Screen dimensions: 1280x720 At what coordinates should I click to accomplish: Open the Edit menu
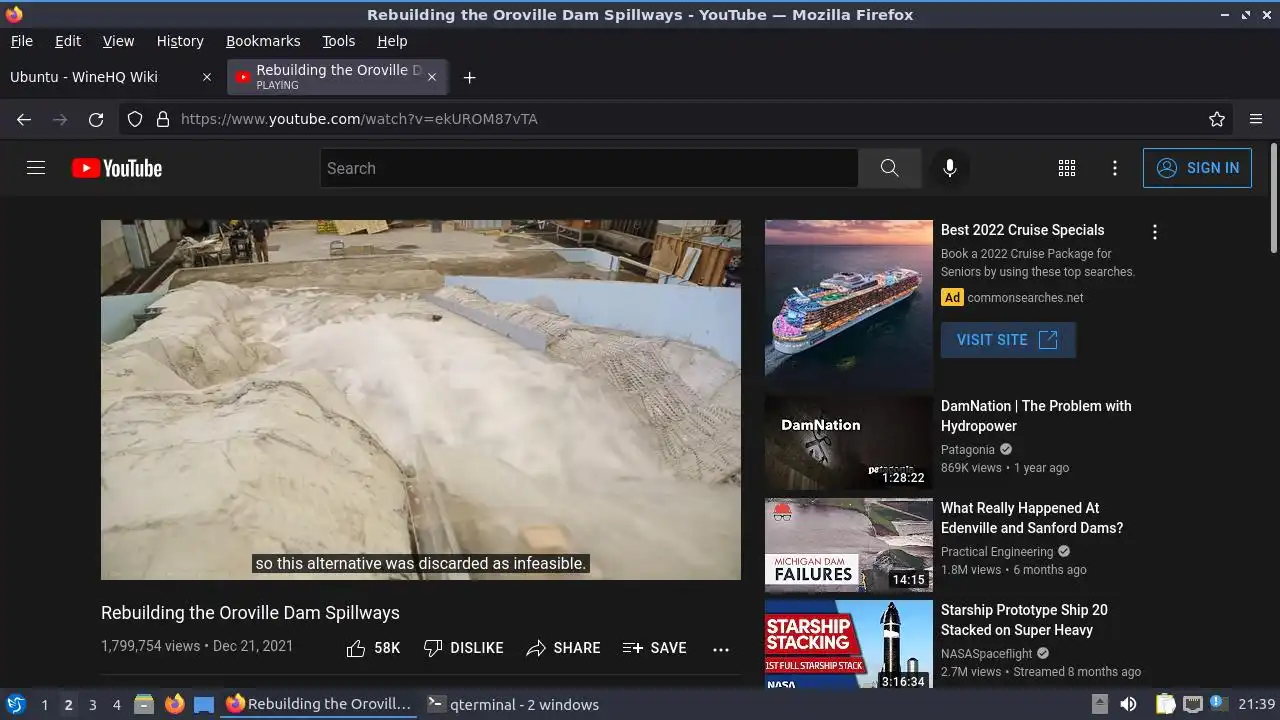68,41
